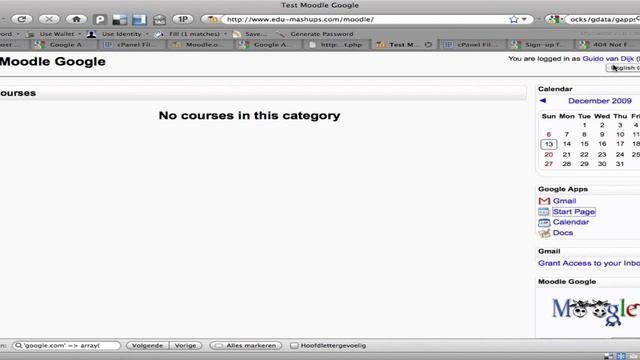
Task: Open Guido van Dijk profile link
Action: coord(608,59)
